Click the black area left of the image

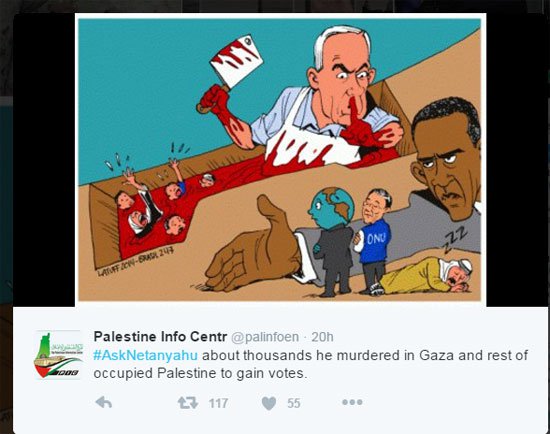[x=44, y=160]
